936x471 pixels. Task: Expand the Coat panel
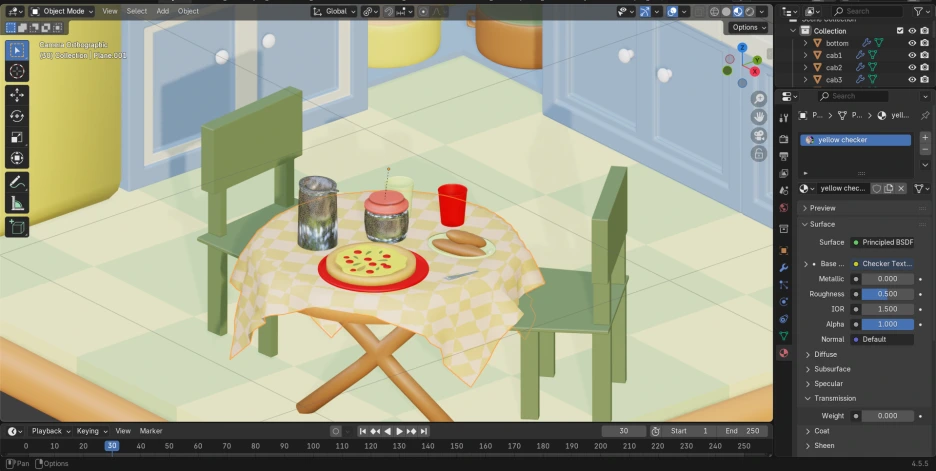point(822,431)
